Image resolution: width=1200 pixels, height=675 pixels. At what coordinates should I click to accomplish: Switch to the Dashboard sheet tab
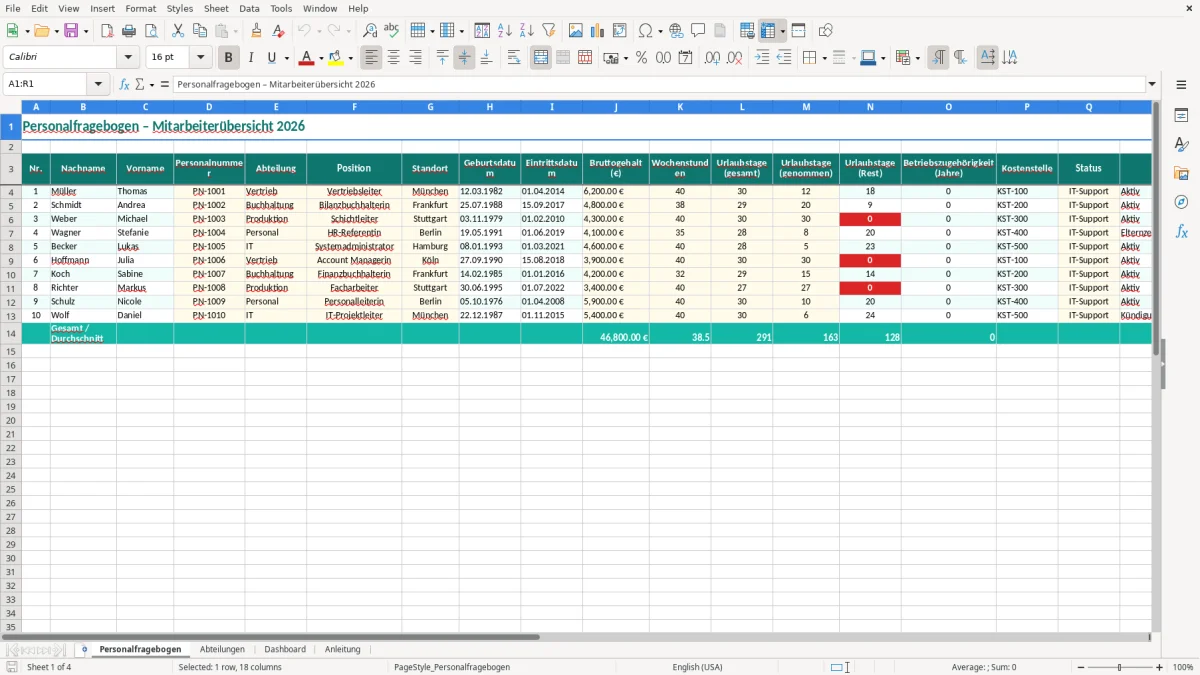tap(285, 649)
